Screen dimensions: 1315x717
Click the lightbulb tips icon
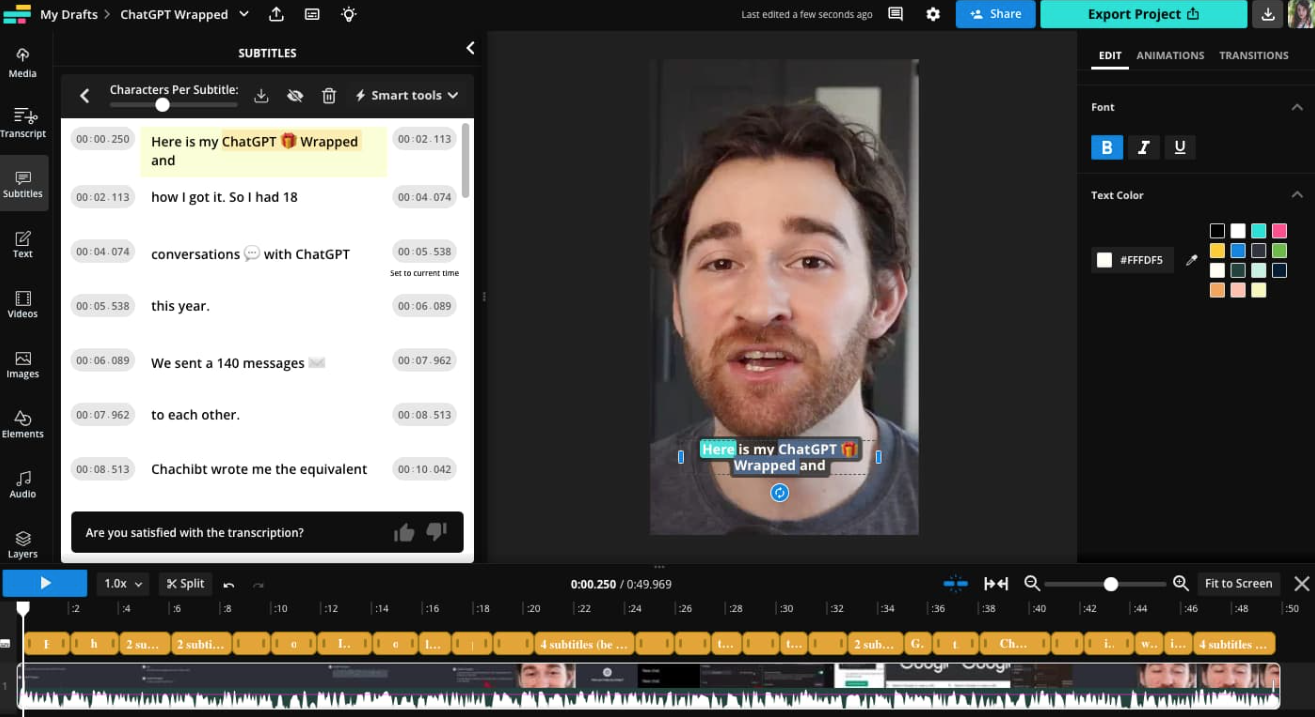tap(348, 14)
